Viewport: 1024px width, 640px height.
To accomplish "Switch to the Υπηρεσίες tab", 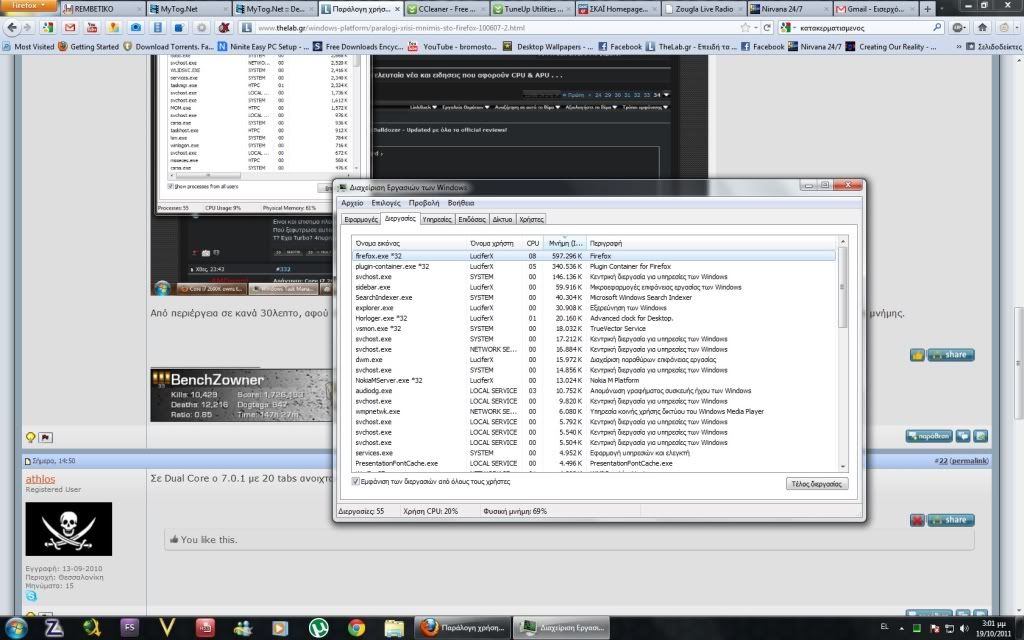I will [x=437, y=218].
